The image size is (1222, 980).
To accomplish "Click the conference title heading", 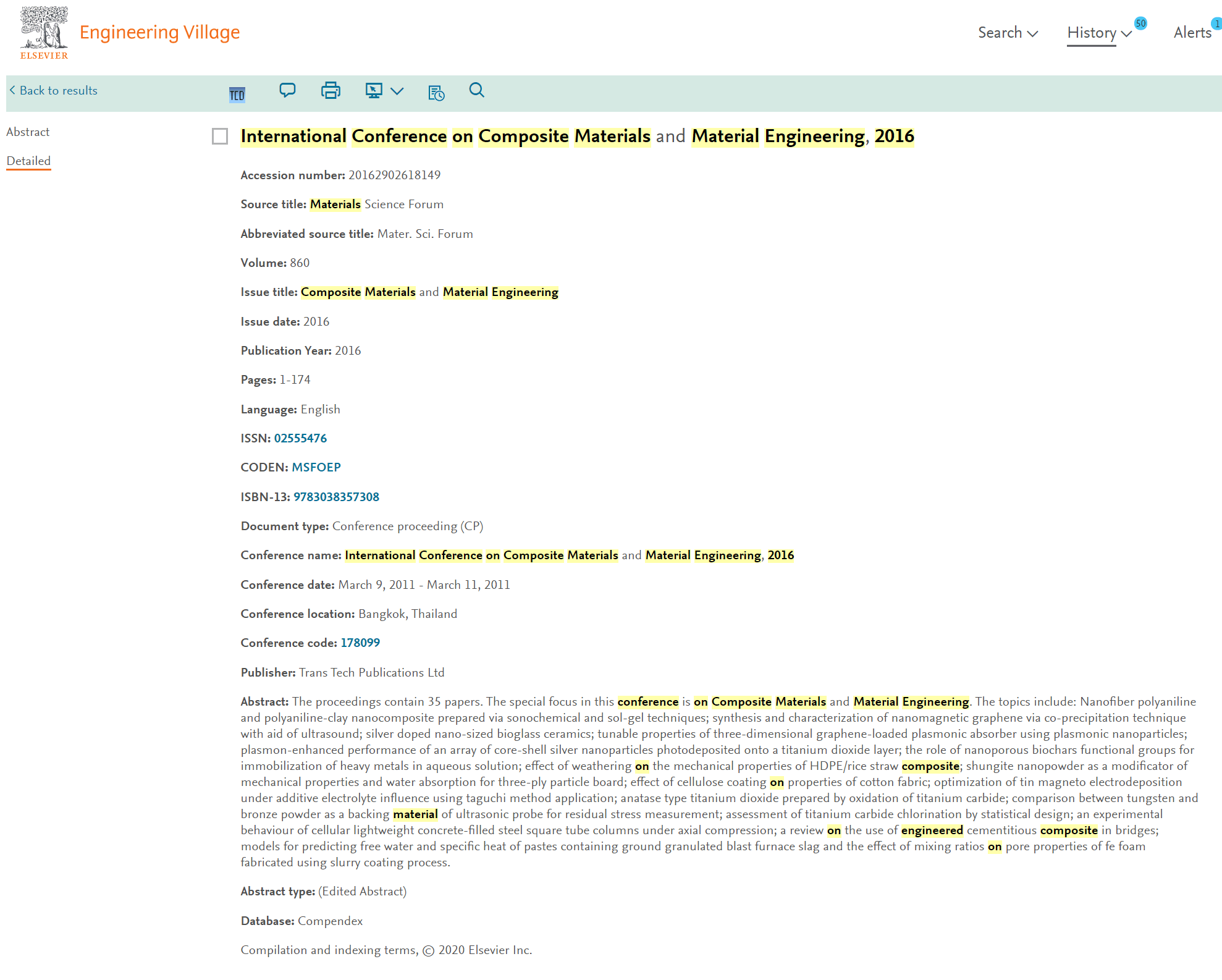I will 577,136.
